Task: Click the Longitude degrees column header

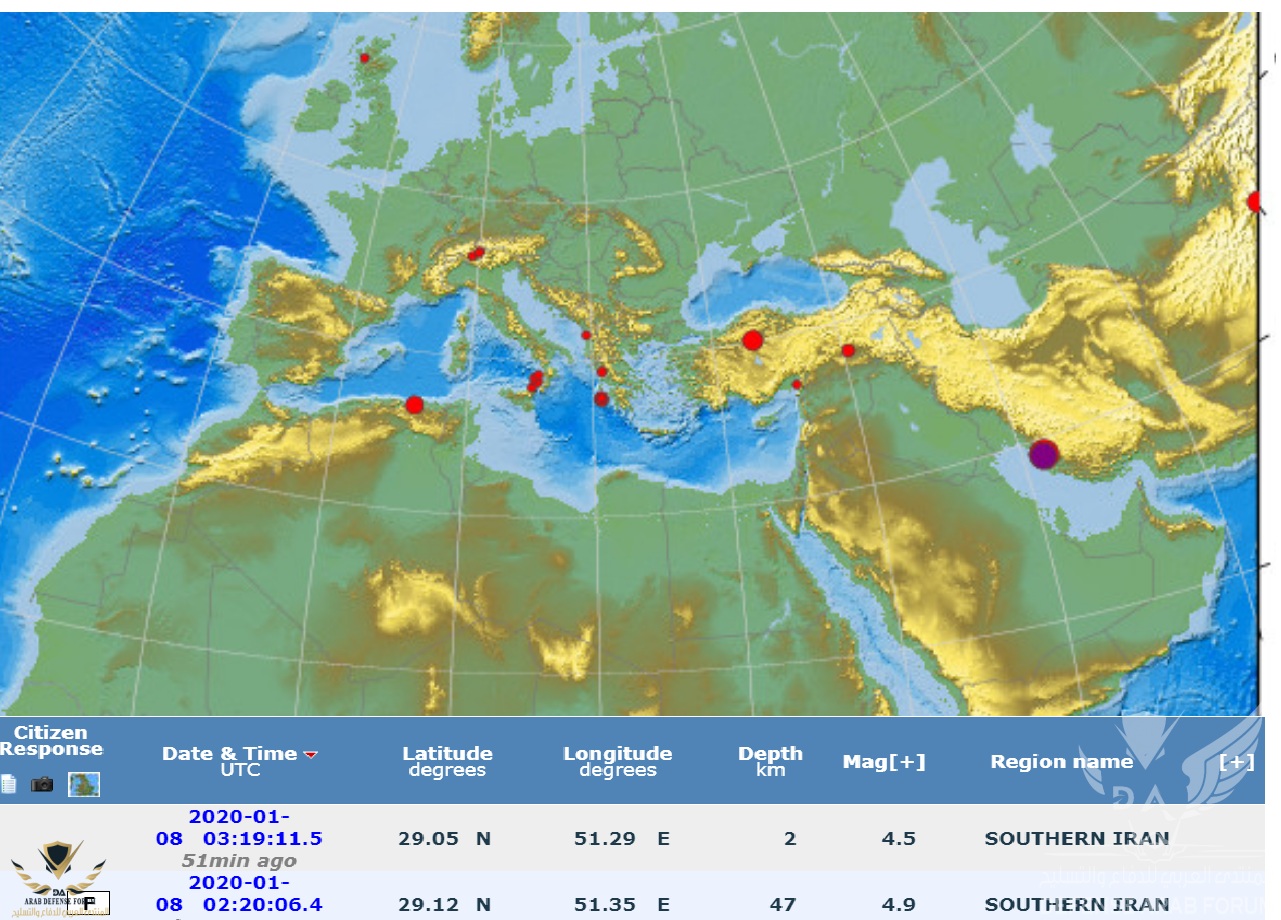Action: 617,761
